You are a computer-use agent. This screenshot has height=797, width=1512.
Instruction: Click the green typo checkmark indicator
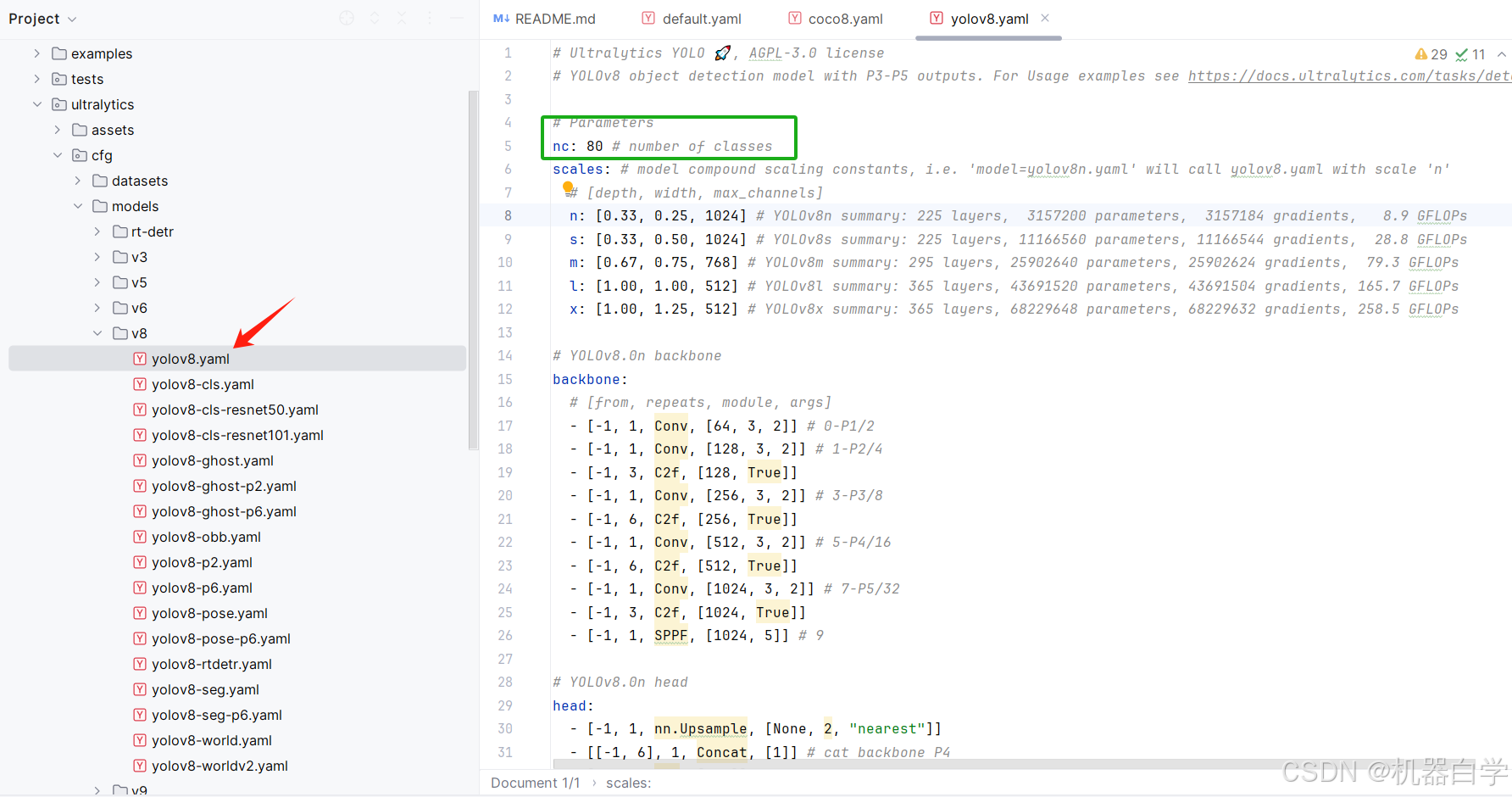pyautogui.click(x=1470, y=54)
